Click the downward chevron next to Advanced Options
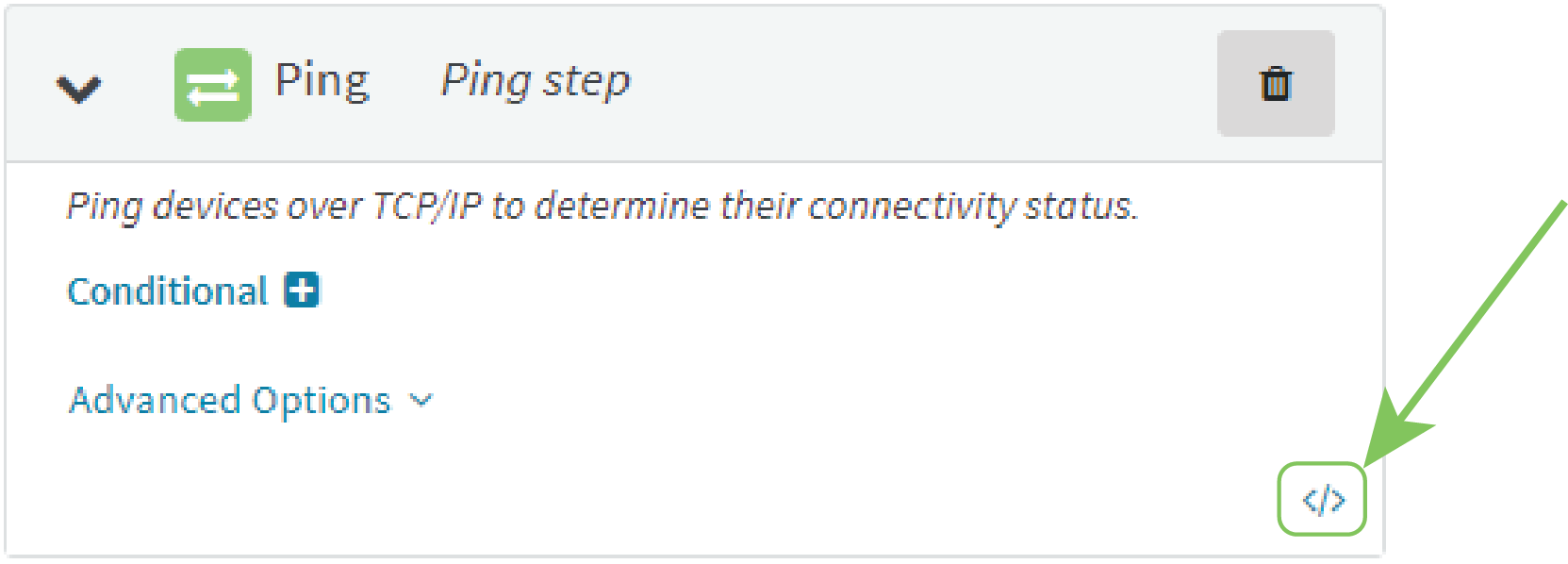 pos(421,400)
